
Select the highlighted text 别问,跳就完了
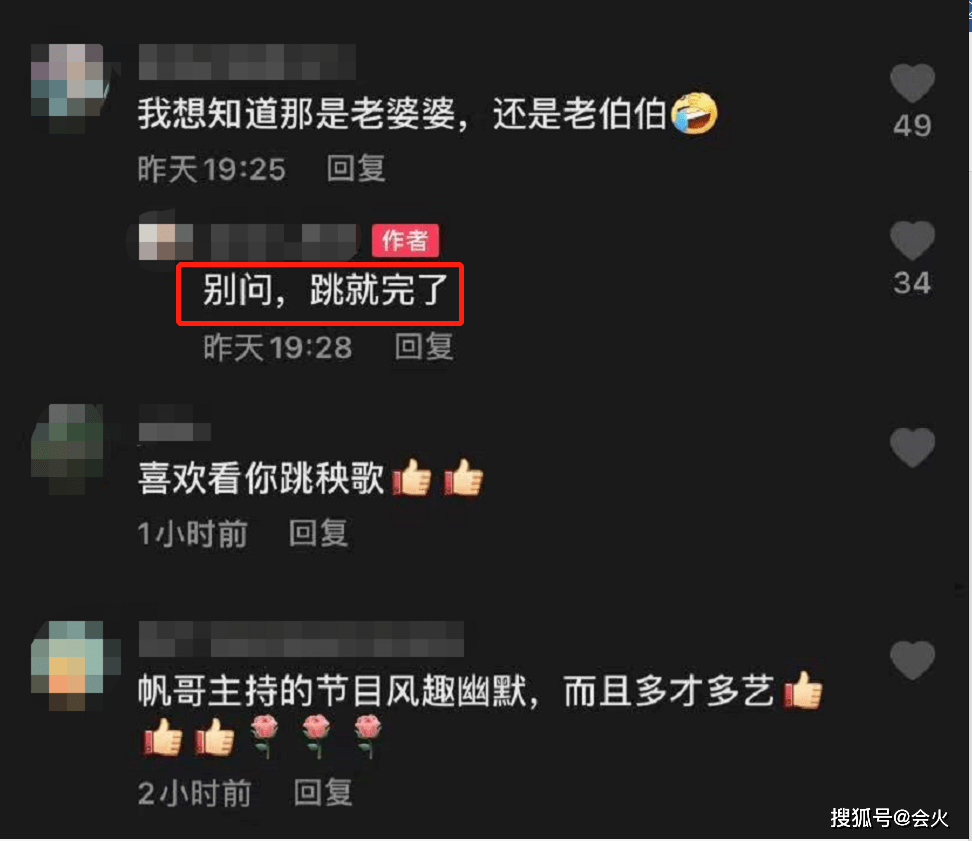pos(325,290)
